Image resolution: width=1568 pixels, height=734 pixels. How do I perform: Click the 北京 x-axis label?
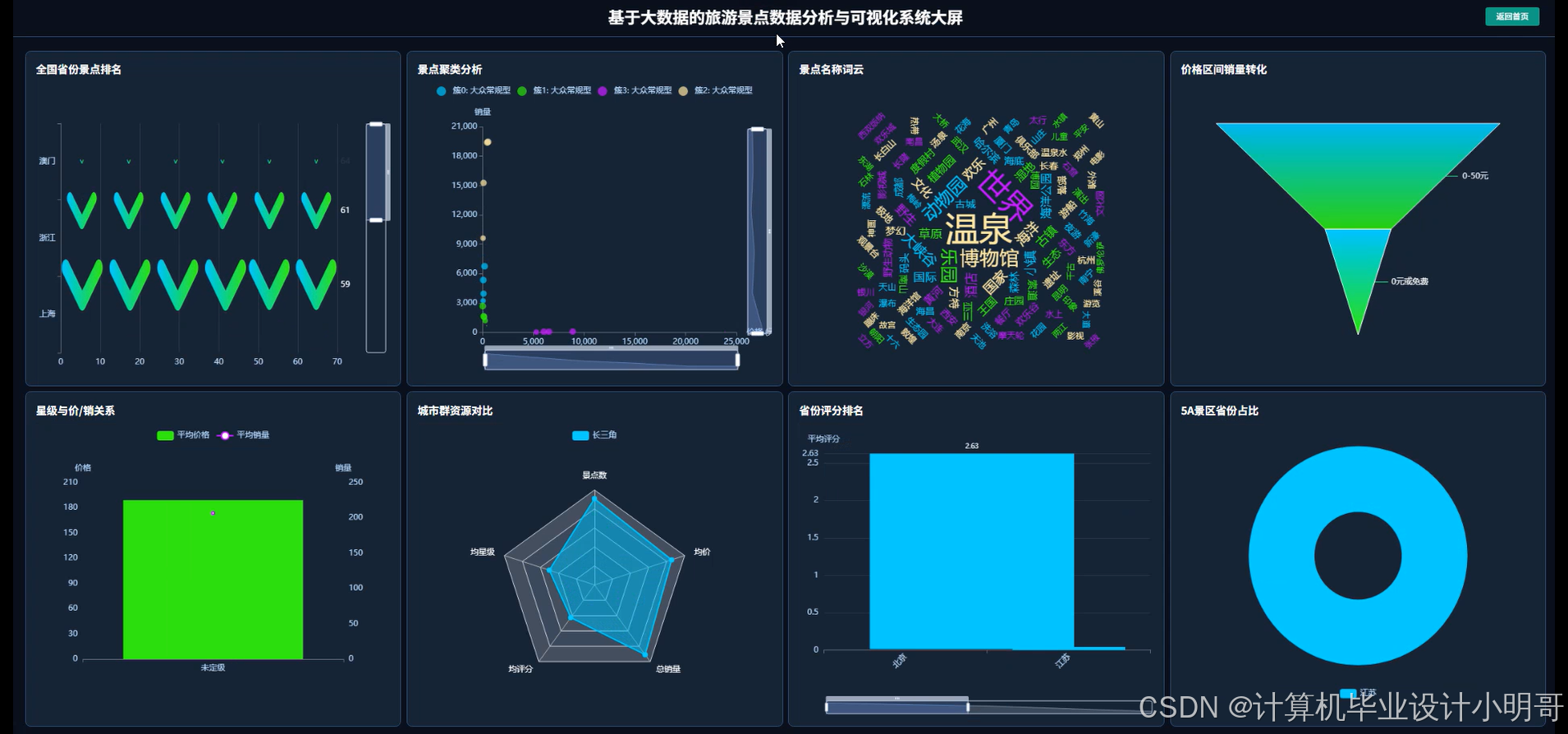[x=899, y=660]
